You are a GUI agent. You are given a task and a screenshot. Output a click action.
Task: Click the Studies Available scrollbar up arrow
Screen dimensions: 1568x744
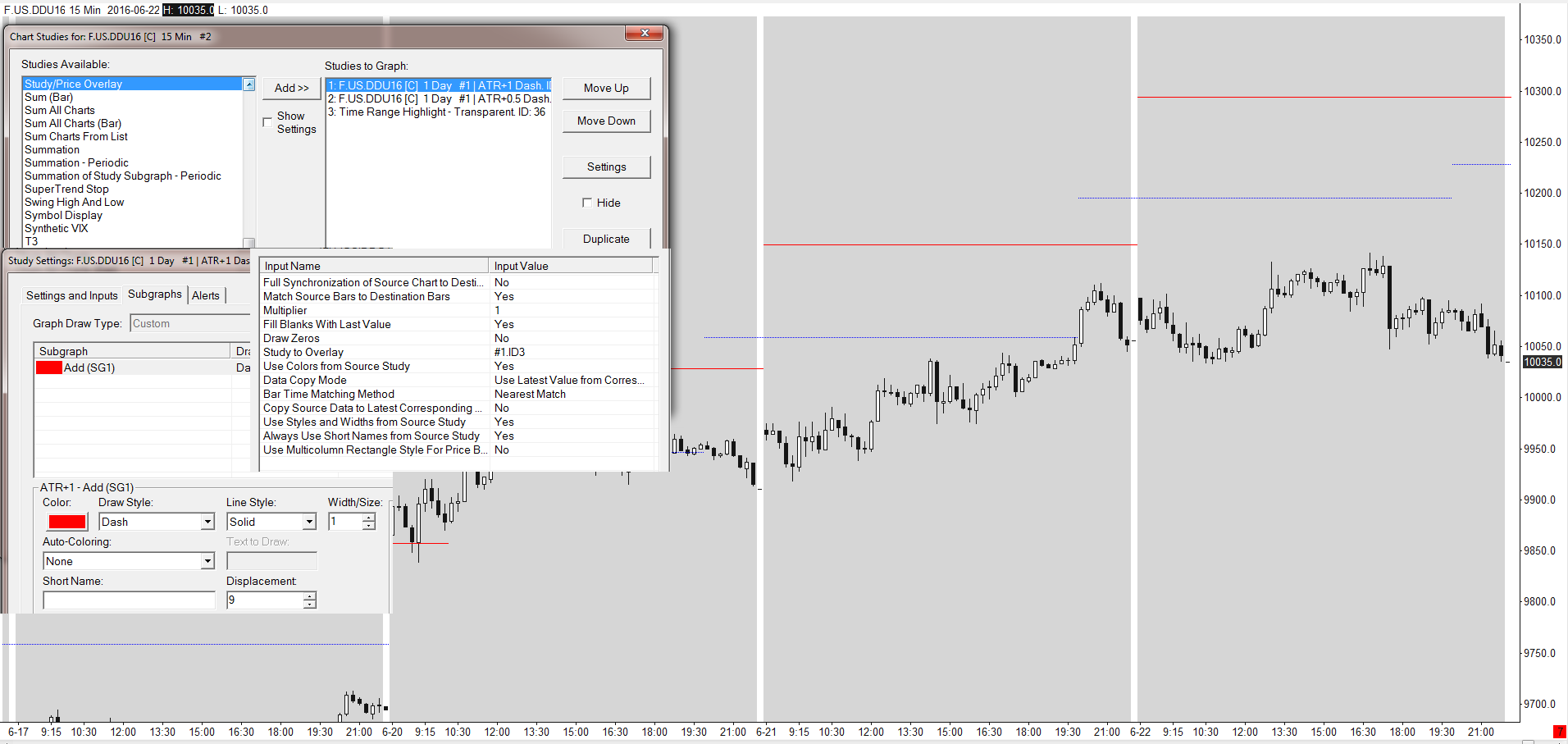pos(248,84)
